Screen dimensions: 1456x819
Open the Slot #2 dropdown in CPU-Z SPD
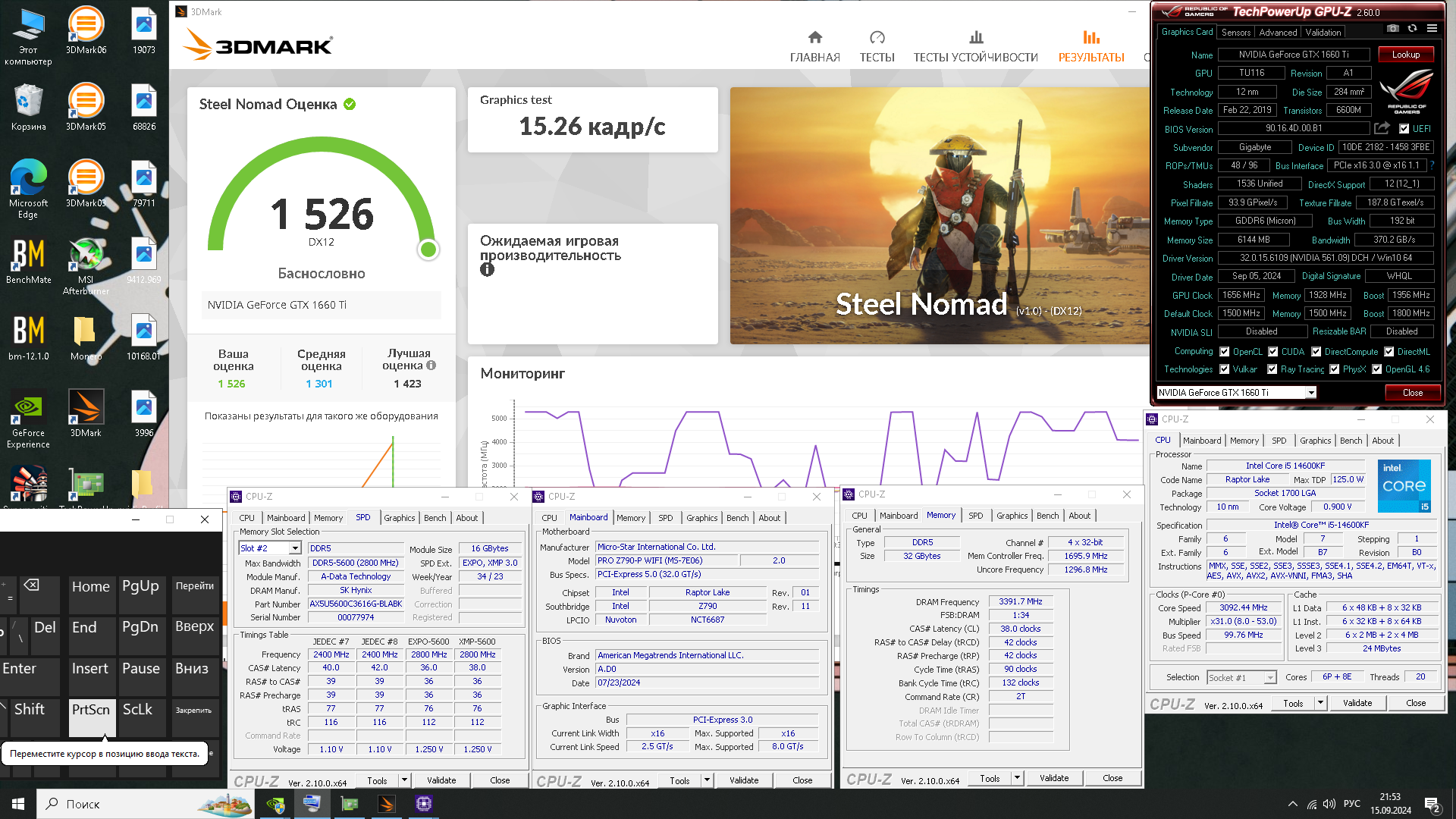270,548
